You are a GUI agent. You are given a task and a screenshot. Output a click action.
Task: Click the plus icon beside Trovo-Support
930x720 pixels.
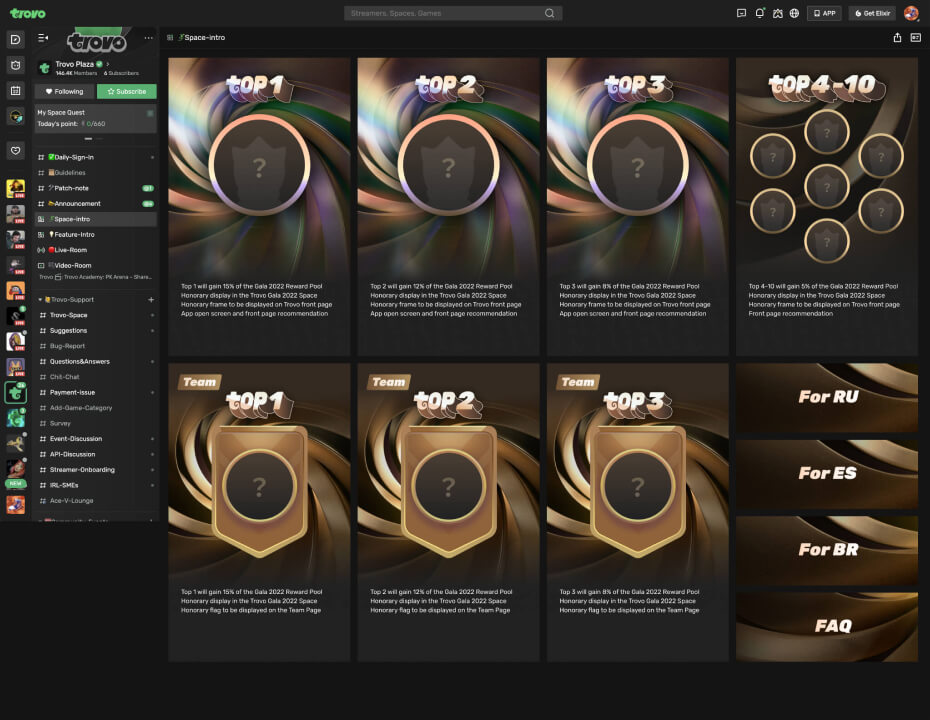[151, 300]
